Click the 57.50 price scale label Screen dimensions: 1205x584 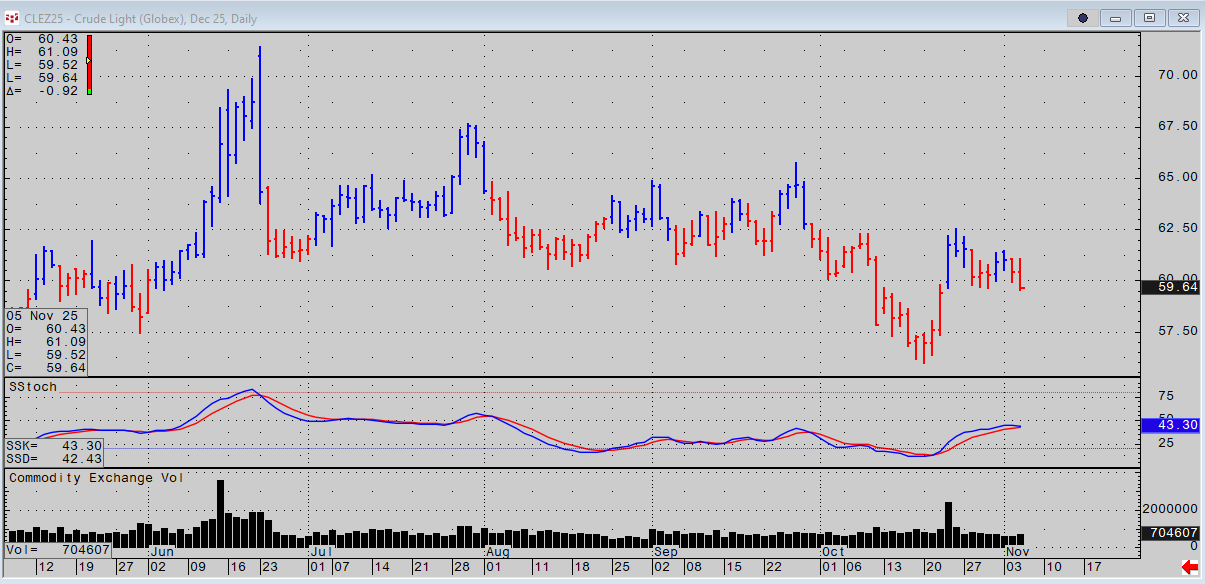[1178, 330]
